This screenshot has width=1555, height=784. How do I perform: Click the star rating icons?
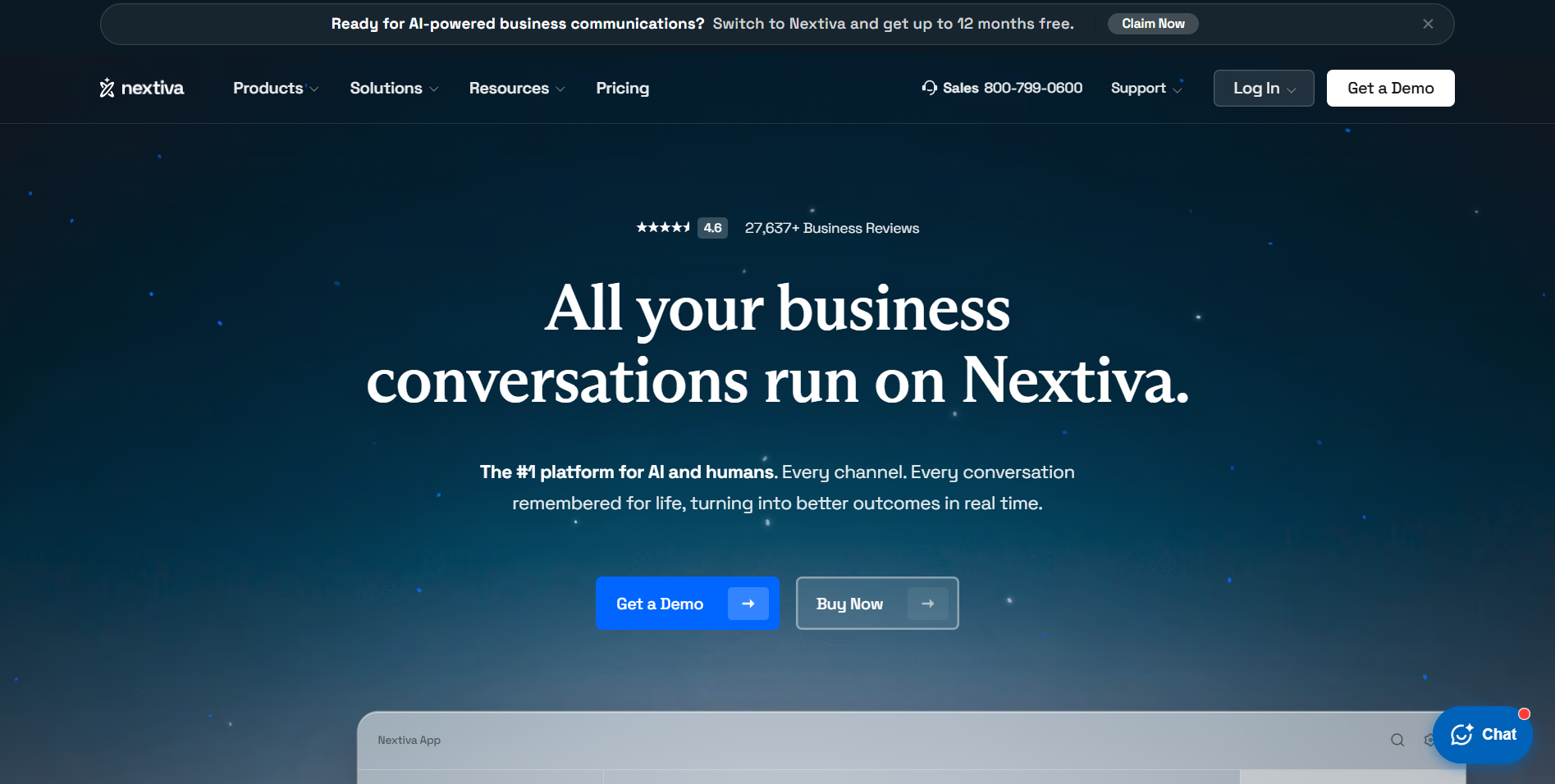663,227
